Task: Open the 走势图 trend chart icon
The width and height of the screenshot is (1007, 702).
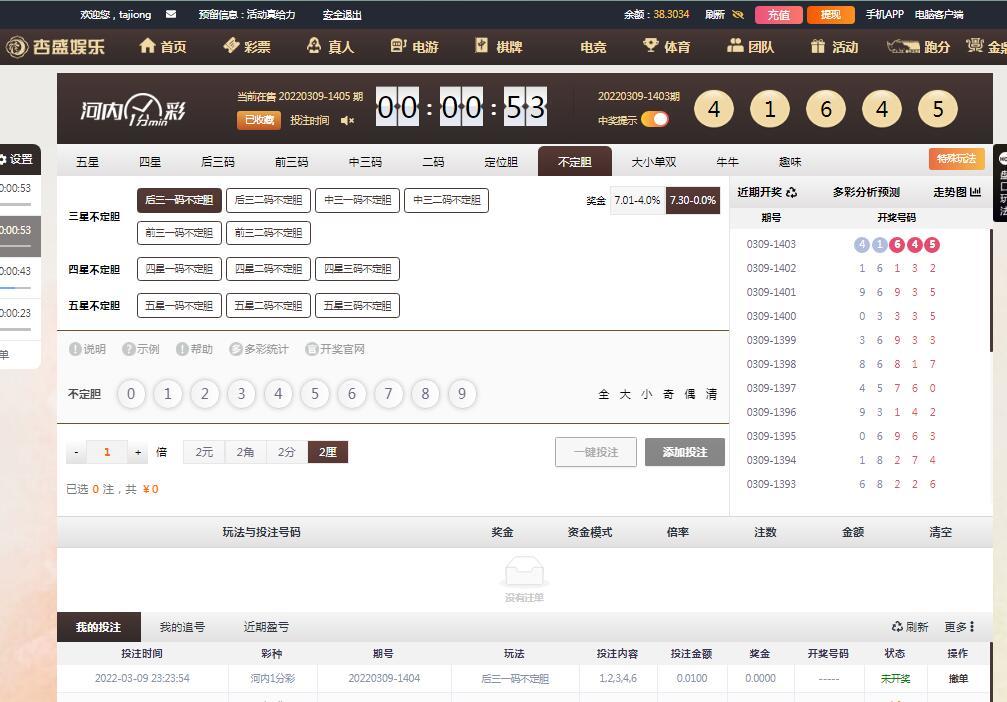Action: [974, 191]
